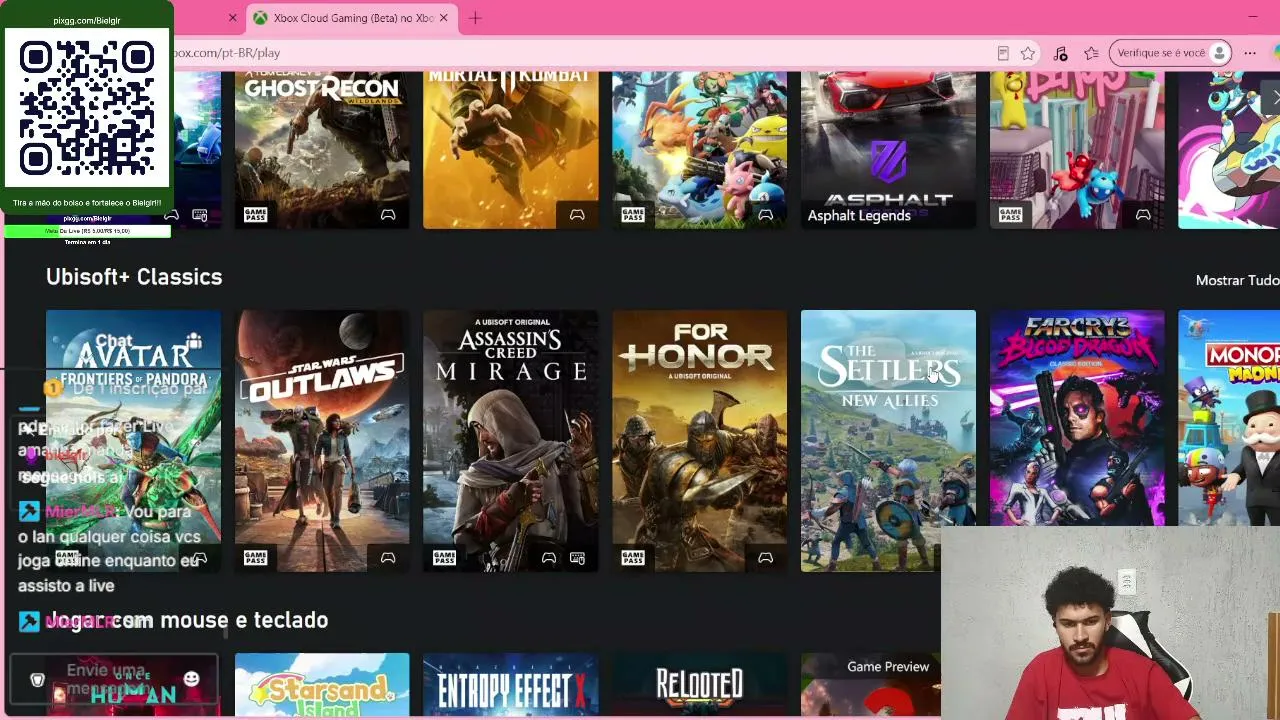Click the keyboard icon on Assassin's Creed Mirage

click(x=577, y=558)
